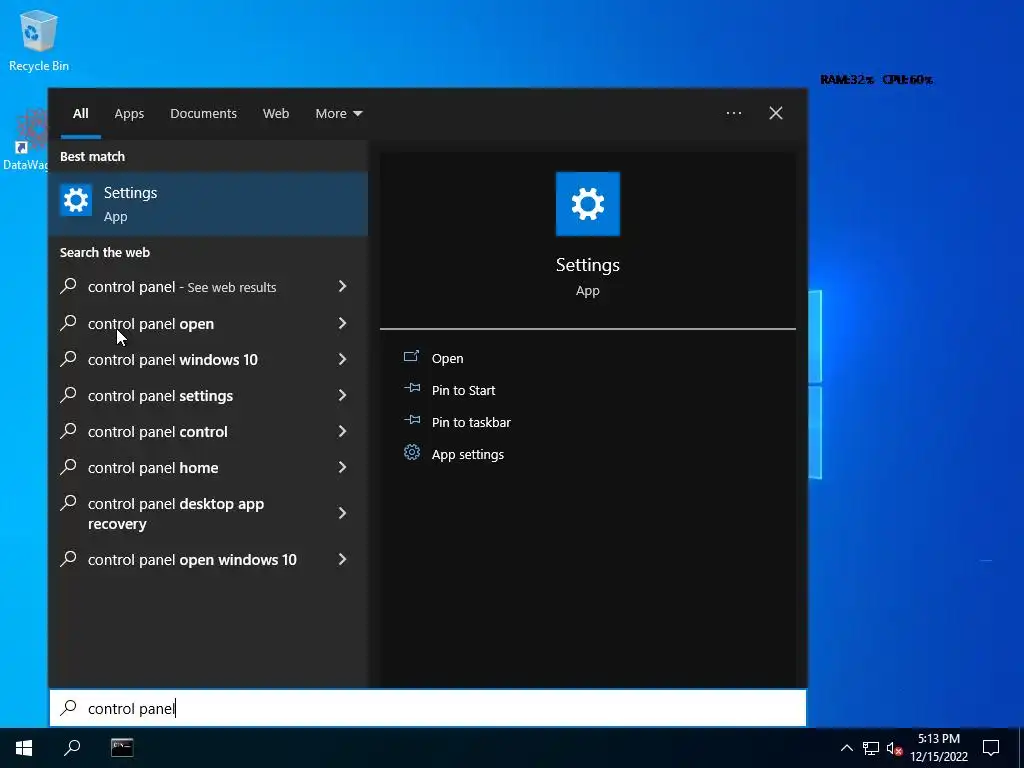Click Pin to Start action
1024x768 pixels.
point(464,391)
